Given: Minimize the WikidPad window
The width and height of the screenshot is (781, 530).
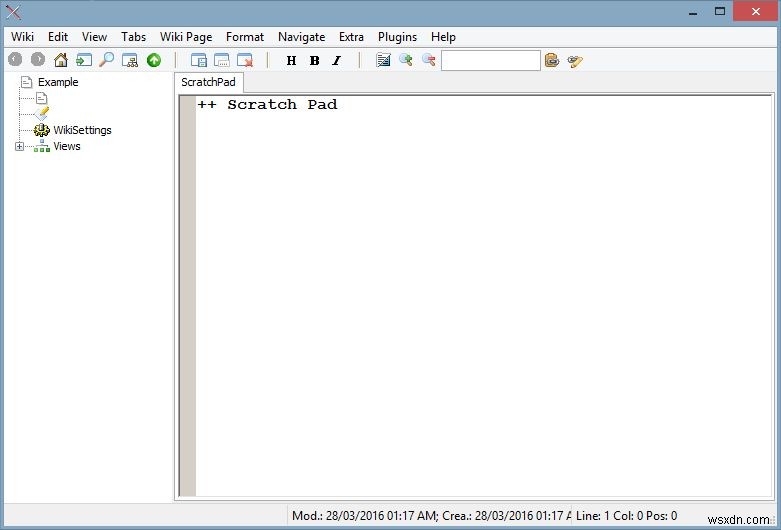Looking at the screenshot, I should pos(693,12).
